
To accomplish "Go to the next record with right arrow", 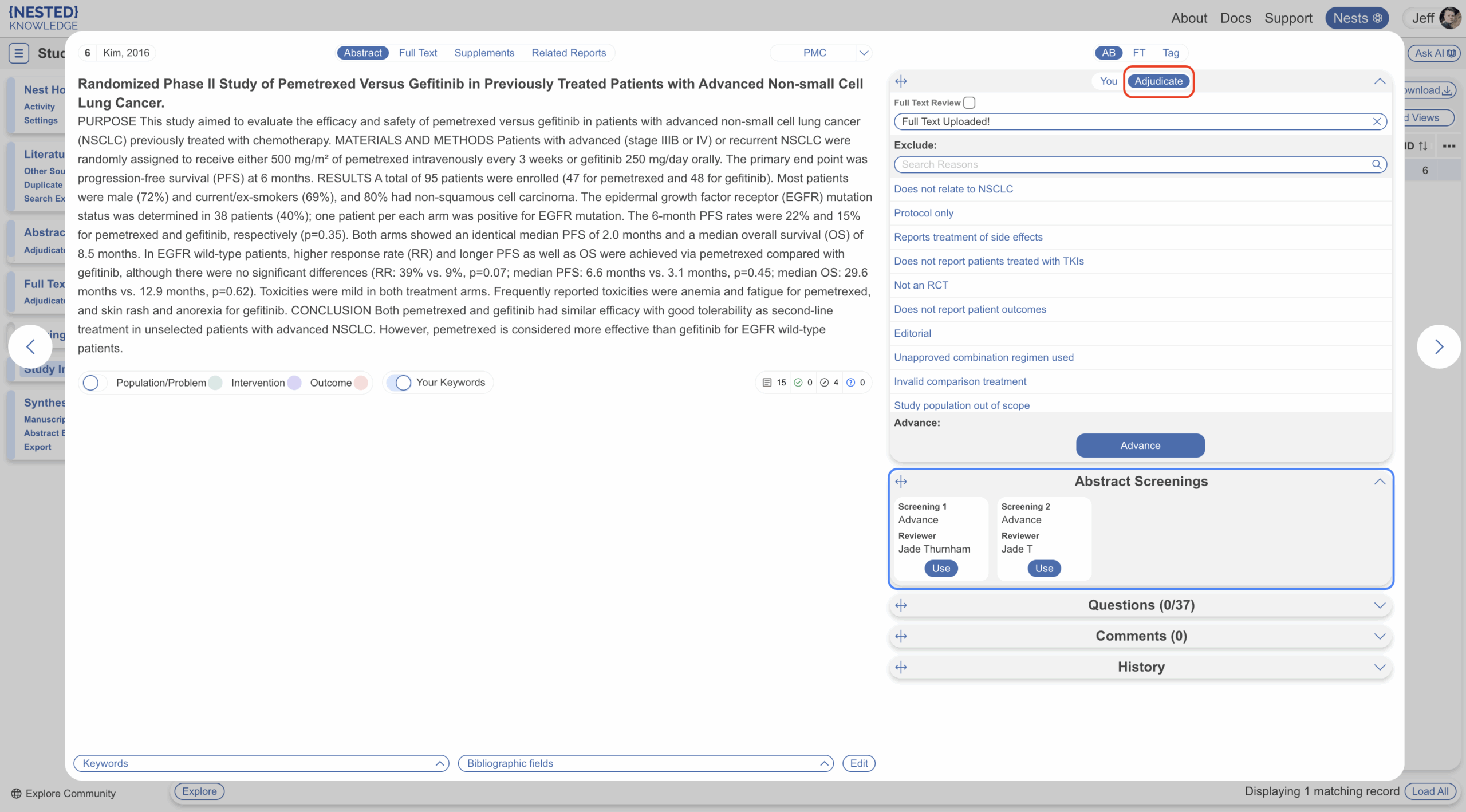I will 1438,346.
